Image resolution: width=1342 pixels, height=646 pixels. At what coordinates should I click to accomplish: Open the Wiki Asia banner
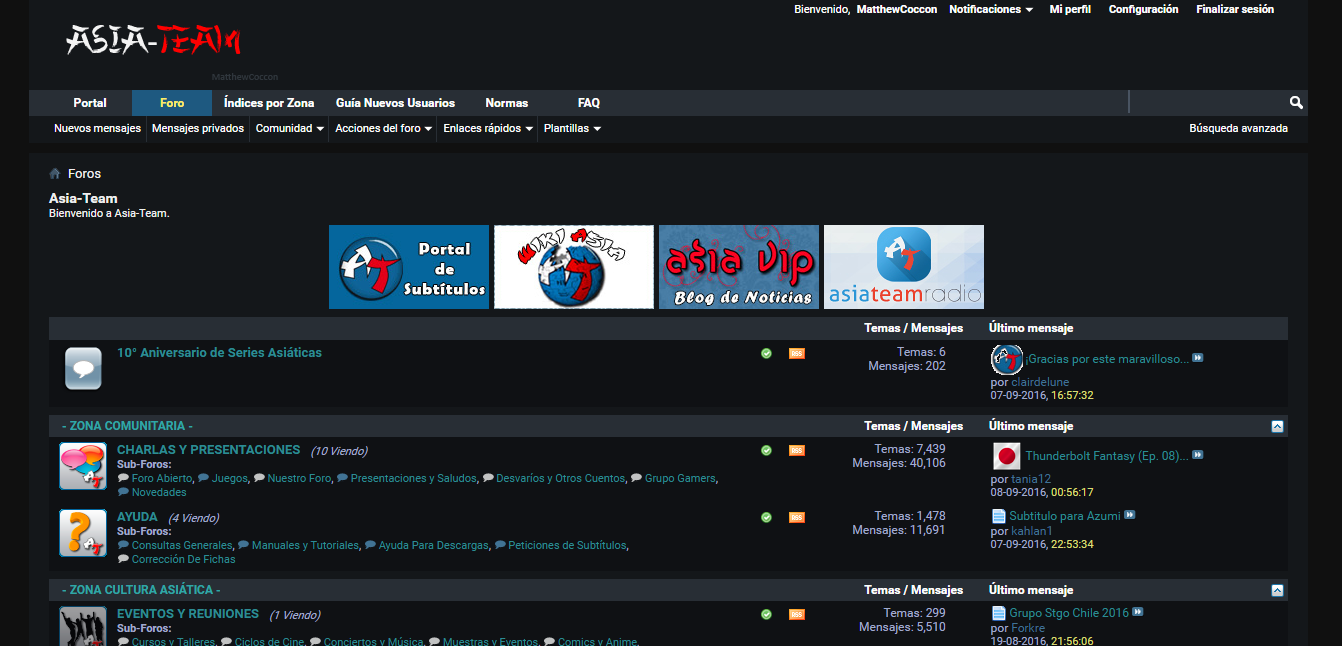pos(574,267)
